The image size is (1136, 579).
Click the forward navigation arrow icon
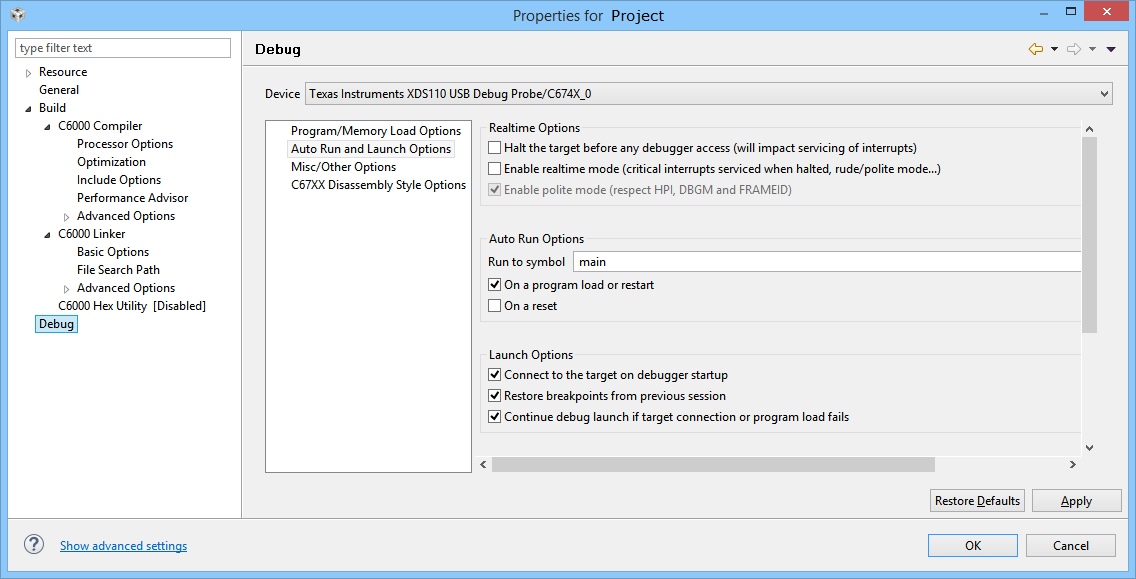tap(1074, 49)
